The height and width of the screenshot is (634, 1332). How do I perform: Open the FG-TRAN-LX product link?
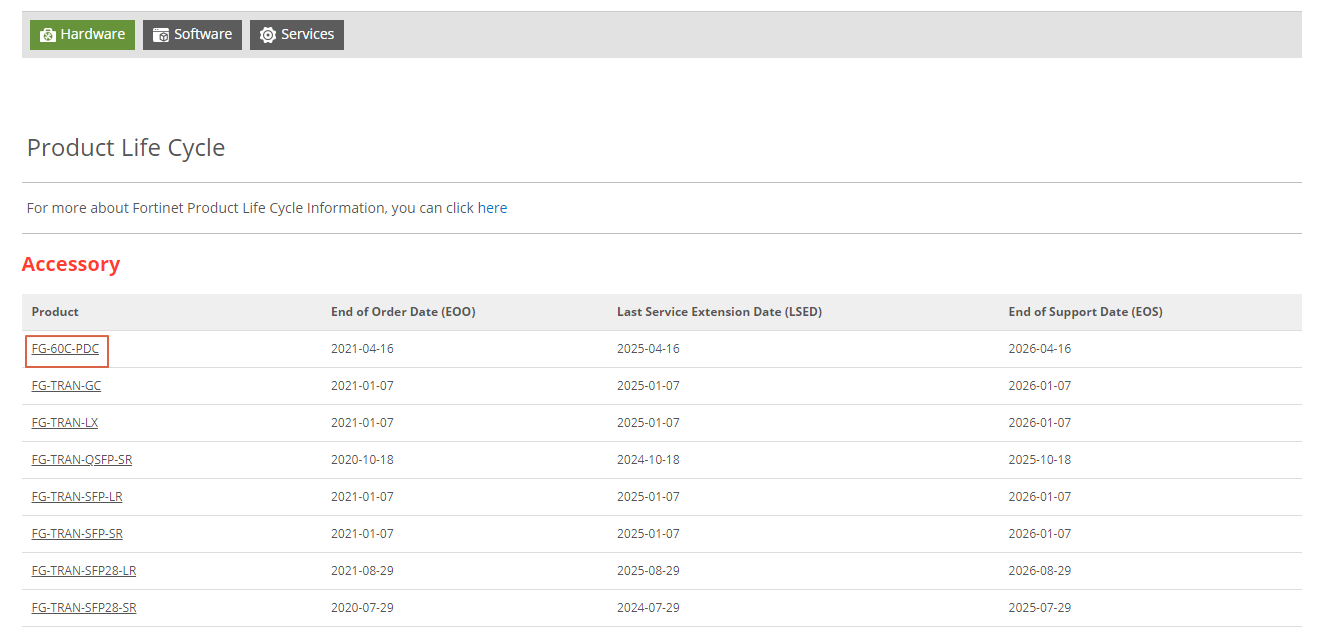65,423
